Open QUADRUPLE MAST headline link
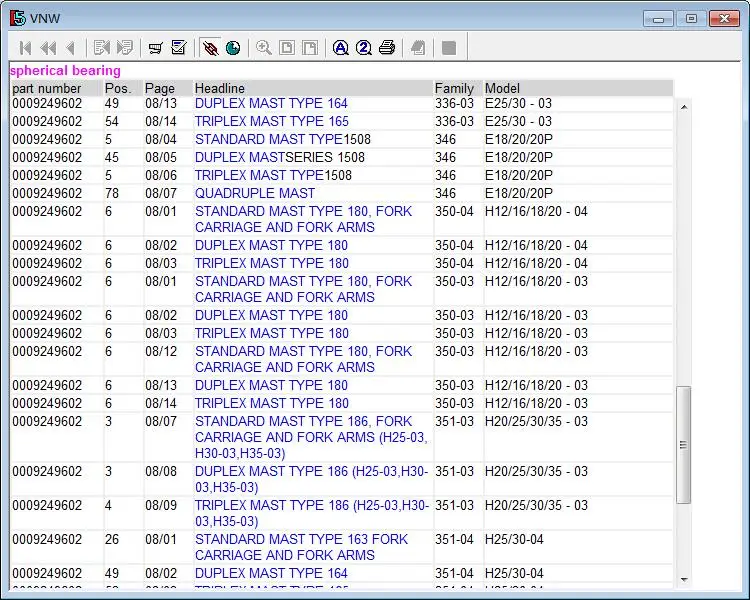This screenshot has height=600, width=750. tap(254, 193)
